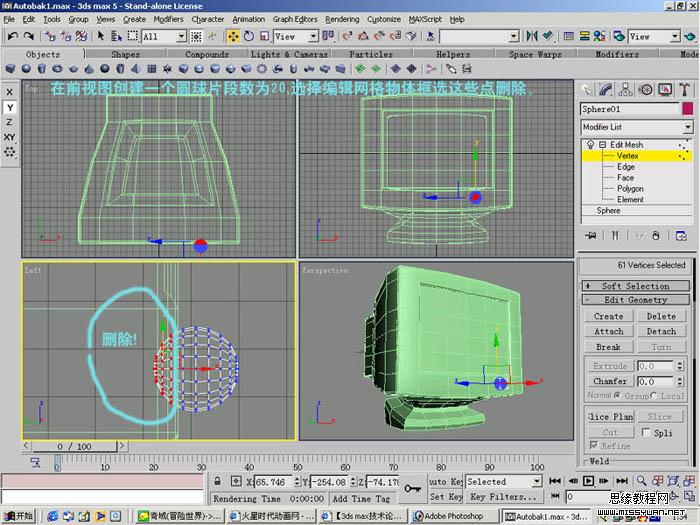
Task: Click the Cone primitive icon
Action: tap(89, 69)
